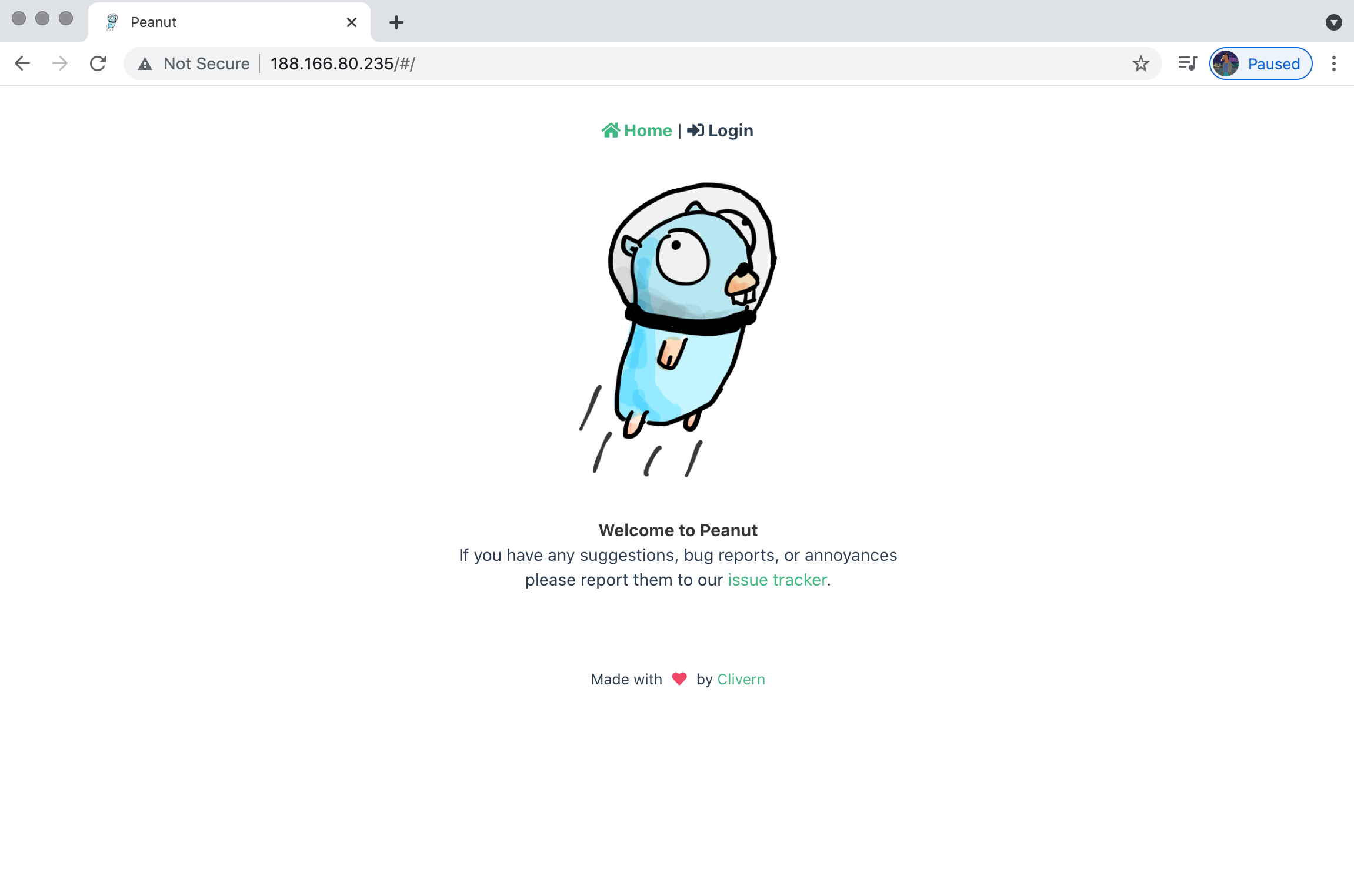Click the green Home house icon
The image size is (1354, 896).
pyautogui.click(x=611, y=130)
